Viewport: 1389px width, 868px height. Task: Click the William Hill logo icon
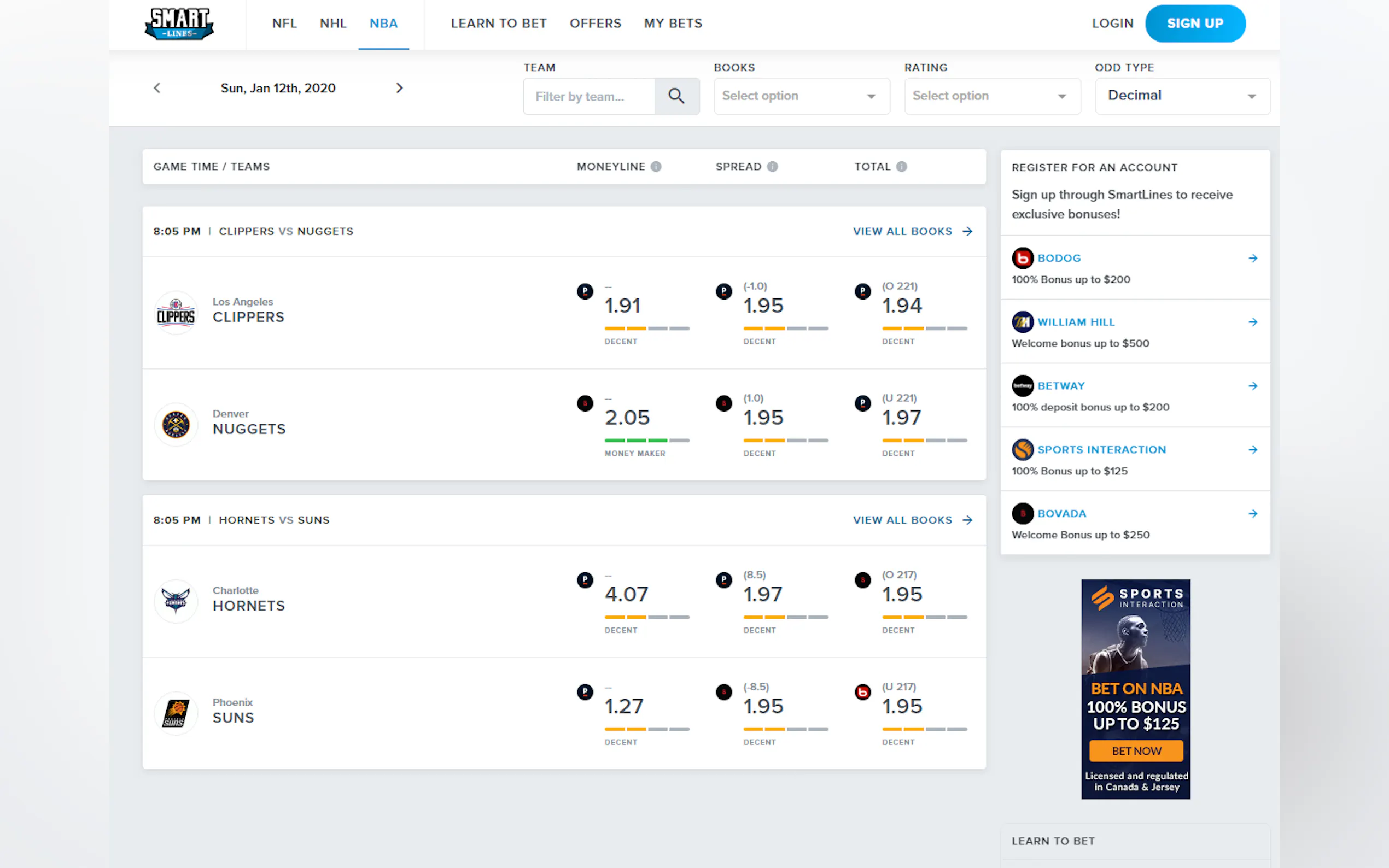pos(1022,322)
